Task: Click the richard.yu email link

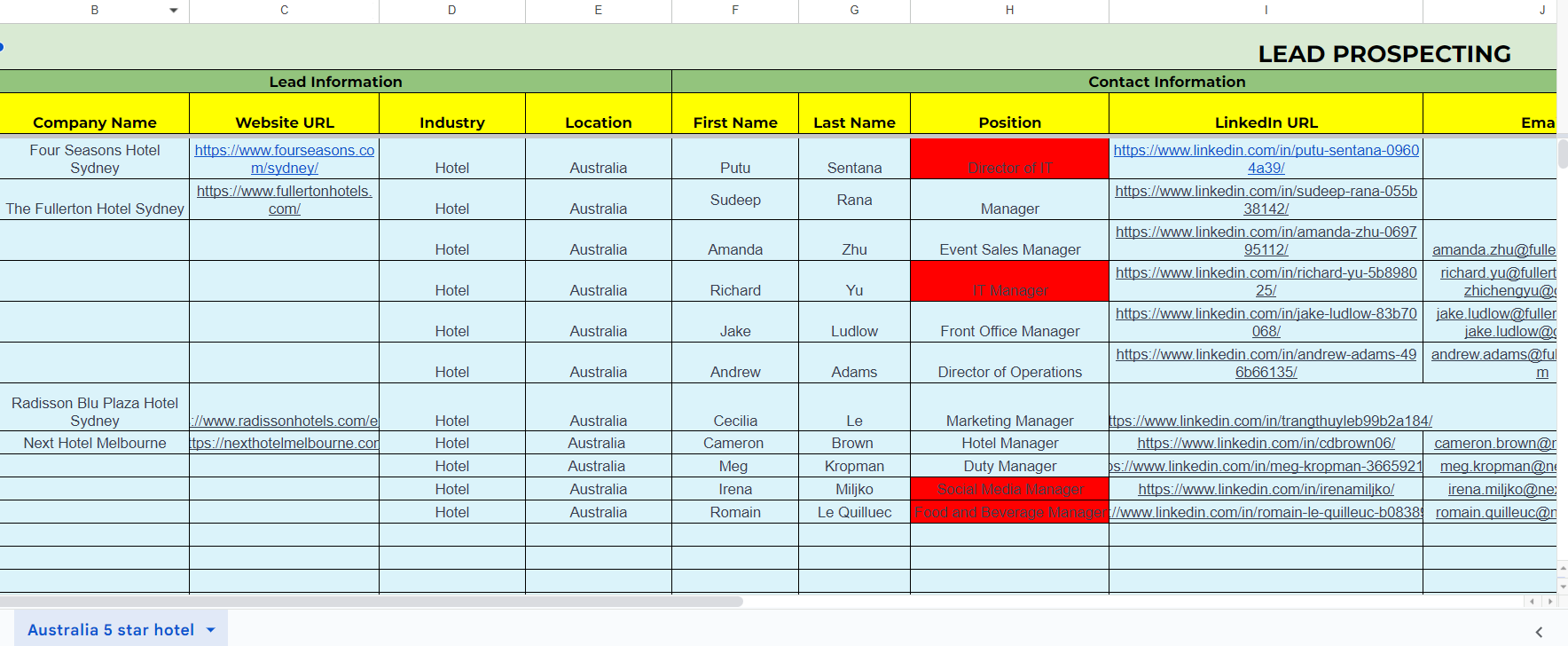Action: (1498, 272)
